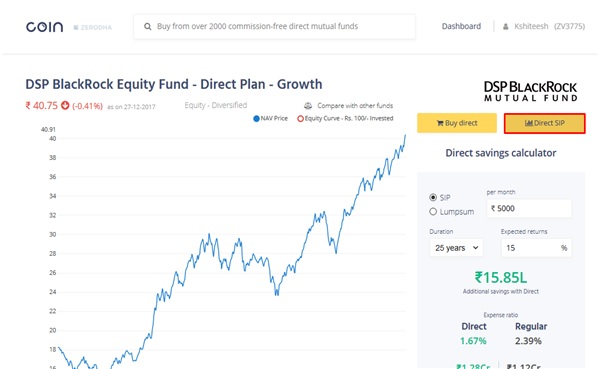The height and width of the screenshot is (369, 600).
Task: Click the red down-arrow NAV change icon
Action: [65, 105]
